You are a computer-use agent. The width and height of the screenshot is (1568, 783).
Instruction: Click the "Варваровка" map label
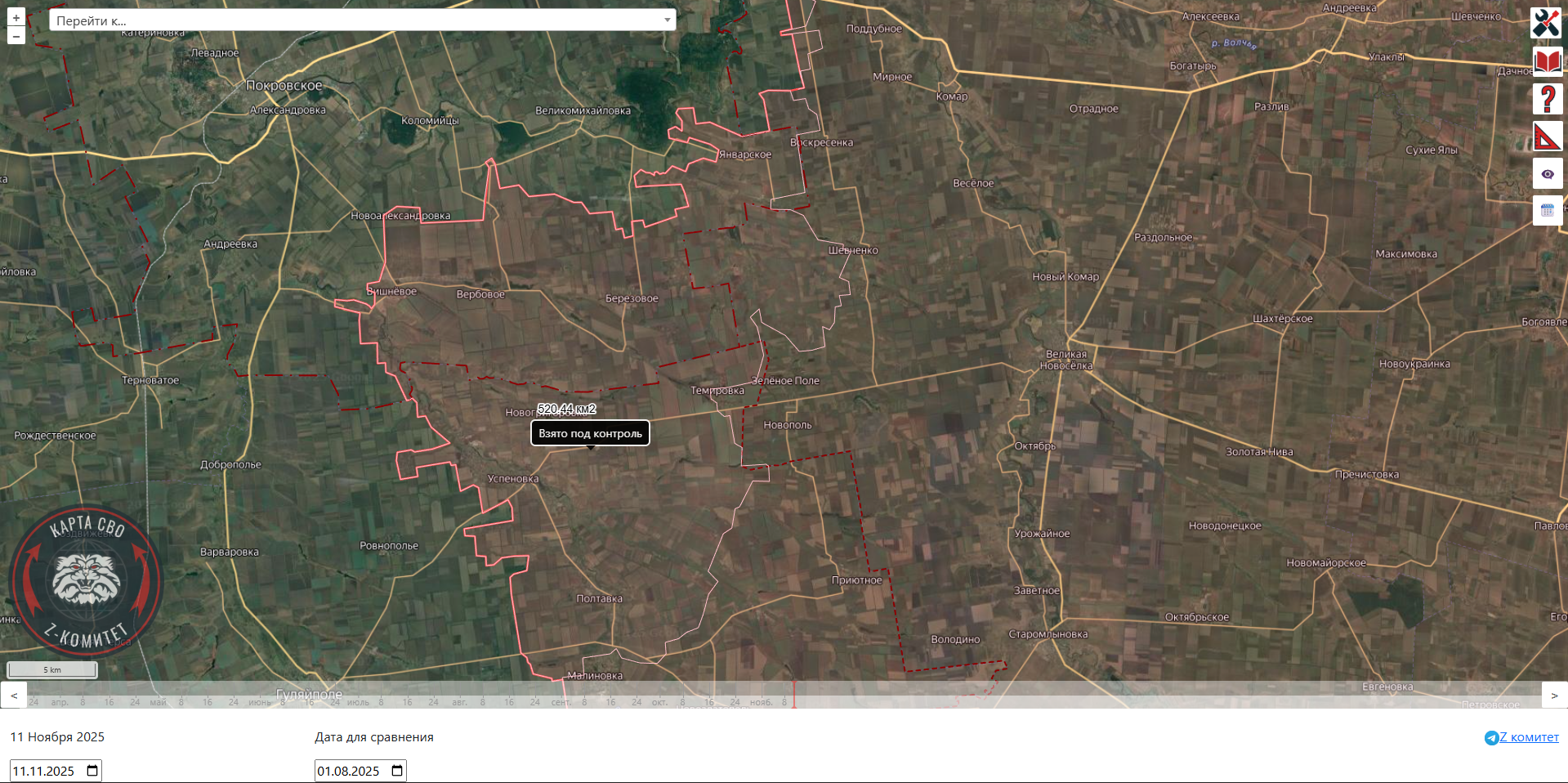[x=230, y=552]
